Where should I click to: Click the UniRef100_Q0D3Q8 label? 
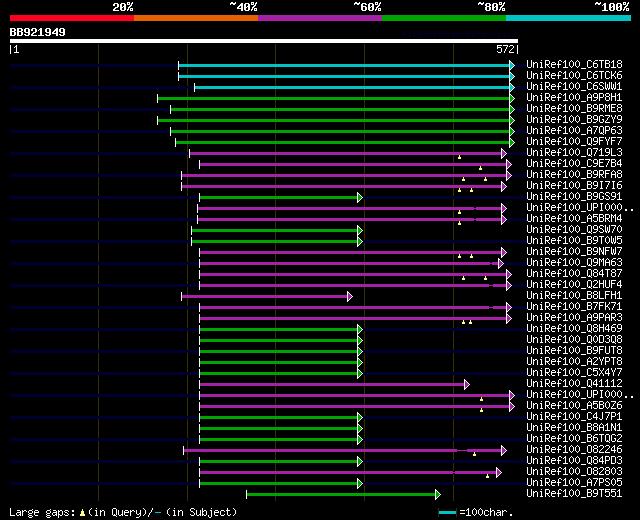[574, 340]
